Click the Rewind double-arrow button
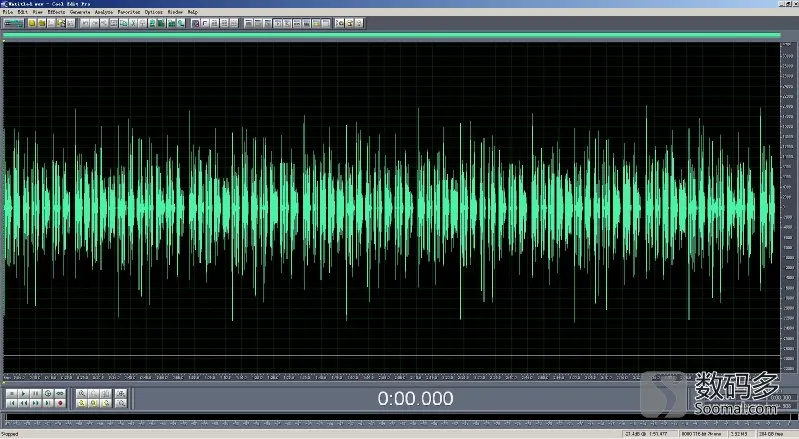The width and height of the screenshot is (799, 439). tap(23, 403)
